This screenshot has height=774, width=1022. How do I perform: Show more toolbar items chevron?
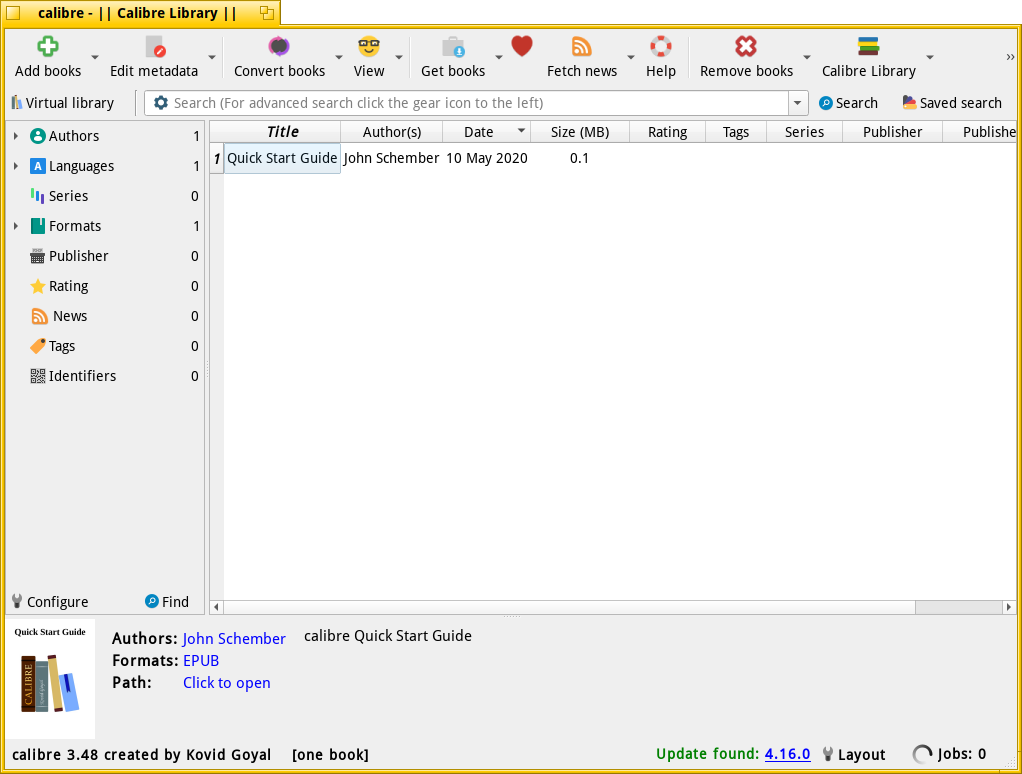pos(1010,57)
